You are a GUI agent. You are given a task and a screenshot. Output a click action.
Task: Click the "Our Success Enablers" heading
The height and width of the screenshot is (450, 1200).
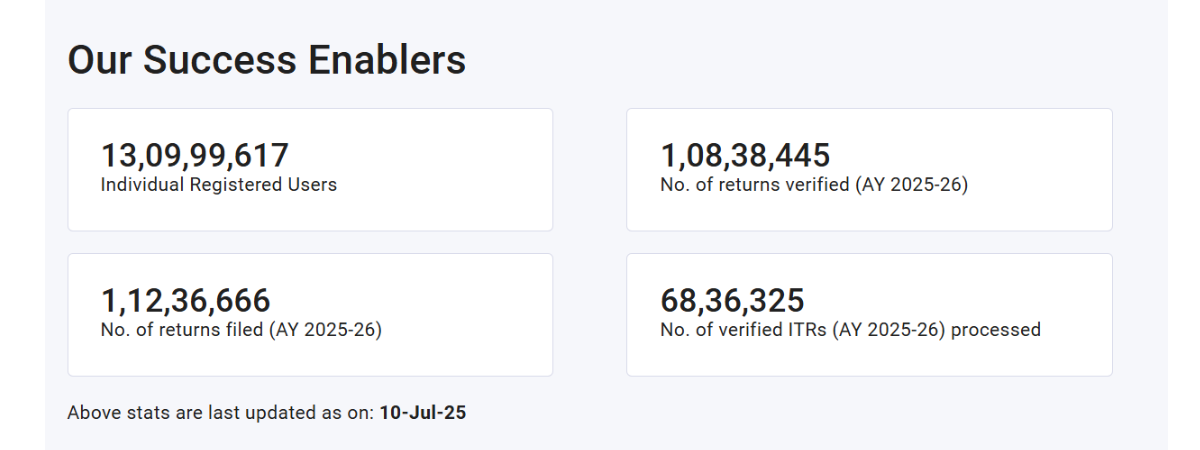pos(266,61)
